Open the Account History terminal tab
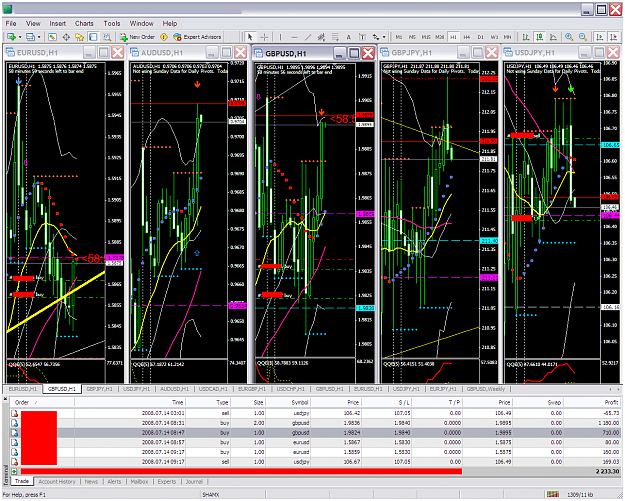Image resolution: width=625 pixels, height=501 pixels. coord(57,481)
